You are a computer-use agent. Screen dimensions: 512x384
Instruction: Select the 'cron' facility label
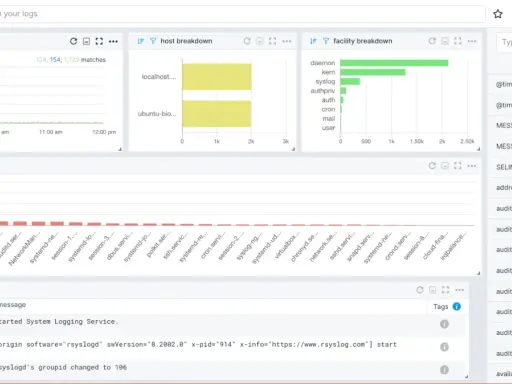[x=328, y=109]
